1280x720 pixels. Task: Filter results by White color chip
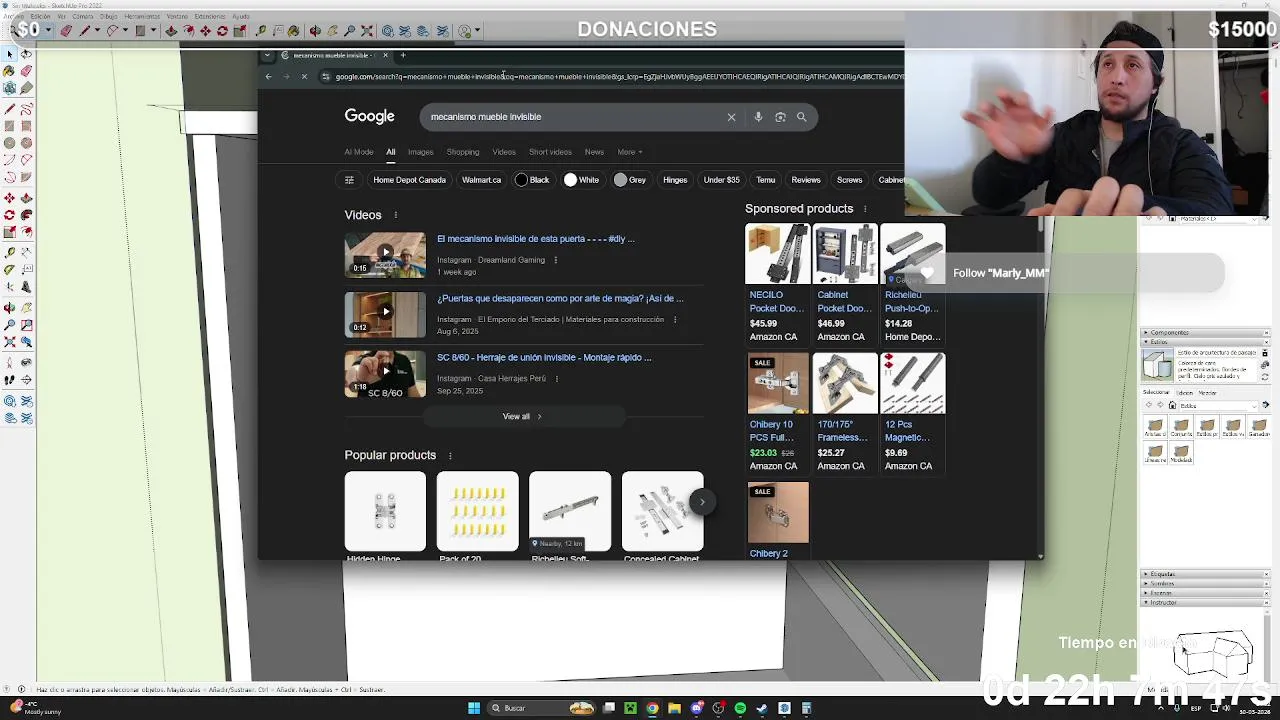click(x=582, y=180)
